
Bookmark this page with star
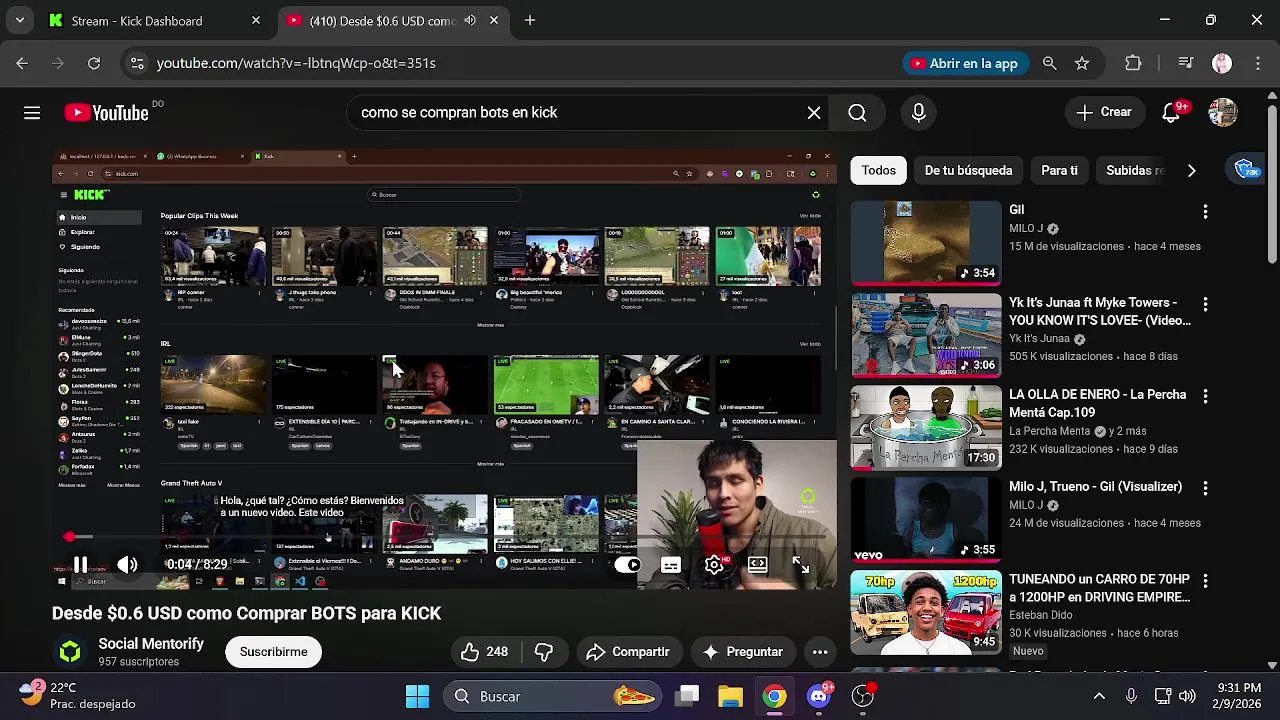click(x=1082, y=63)
